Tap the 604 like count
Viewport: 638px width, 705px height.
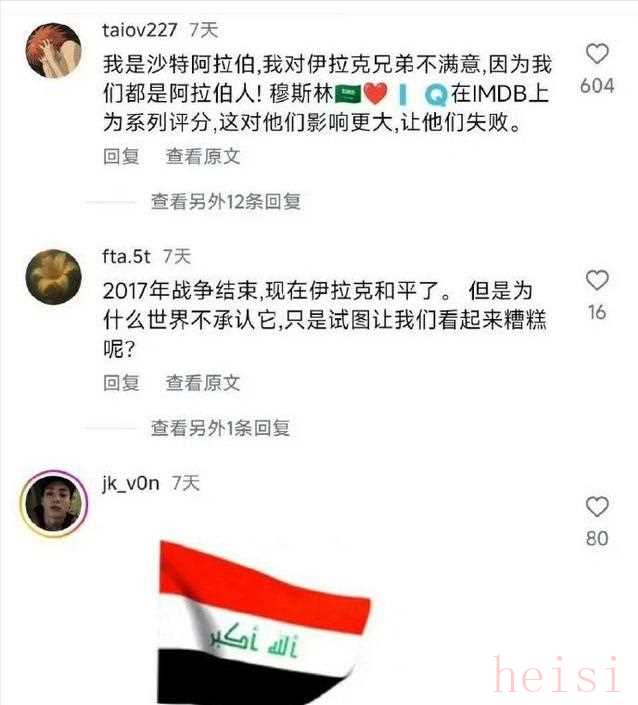point(597,85)
